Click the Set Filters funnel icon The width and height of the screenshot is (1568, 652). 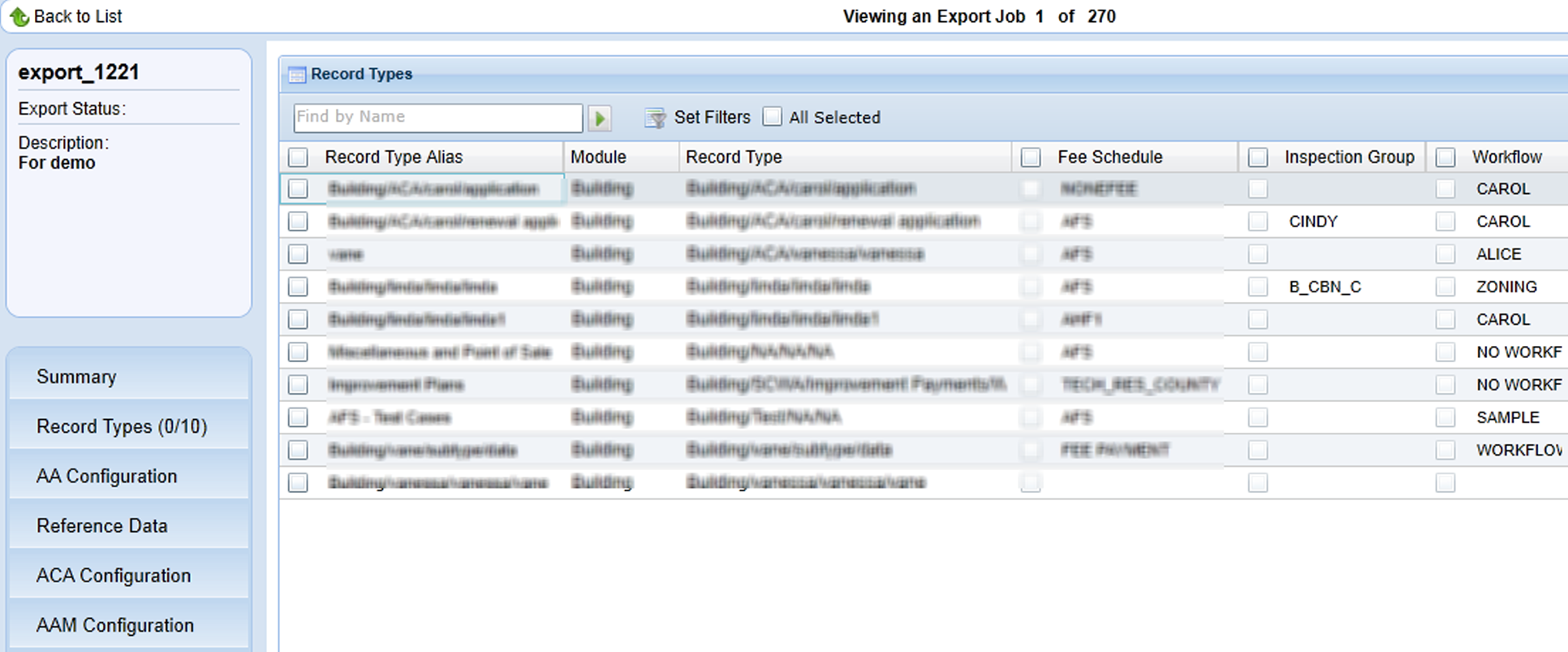tap(655, 119)
